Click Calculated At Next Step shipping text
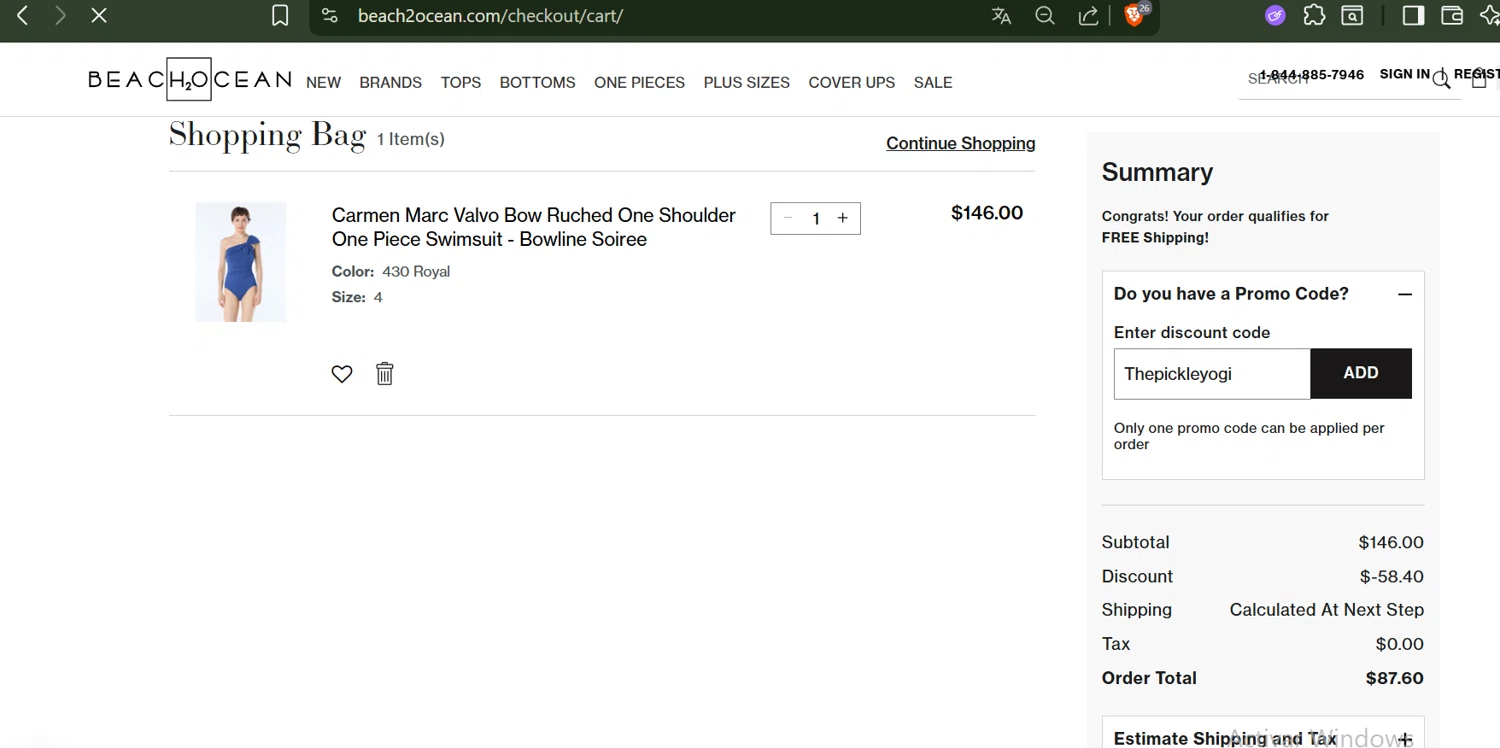 pos(1327,610)
